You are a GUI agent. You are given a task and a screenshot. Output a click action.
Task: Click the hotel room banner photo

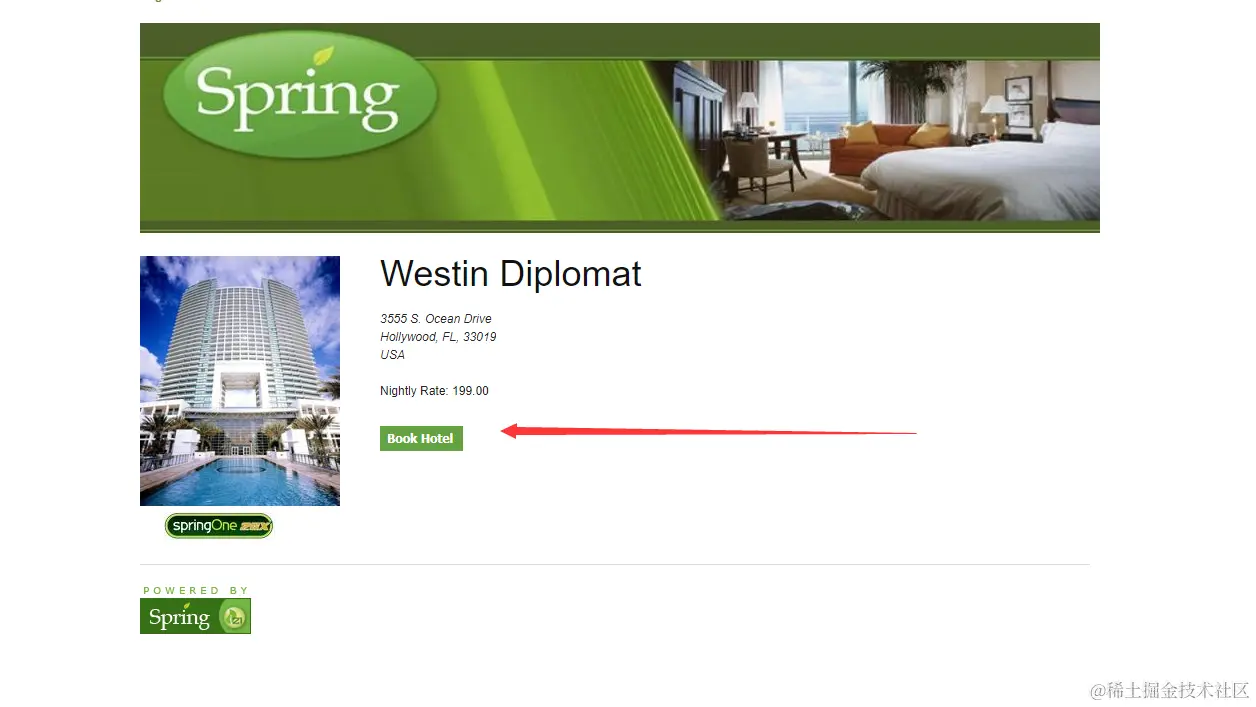tap(886, 140)
